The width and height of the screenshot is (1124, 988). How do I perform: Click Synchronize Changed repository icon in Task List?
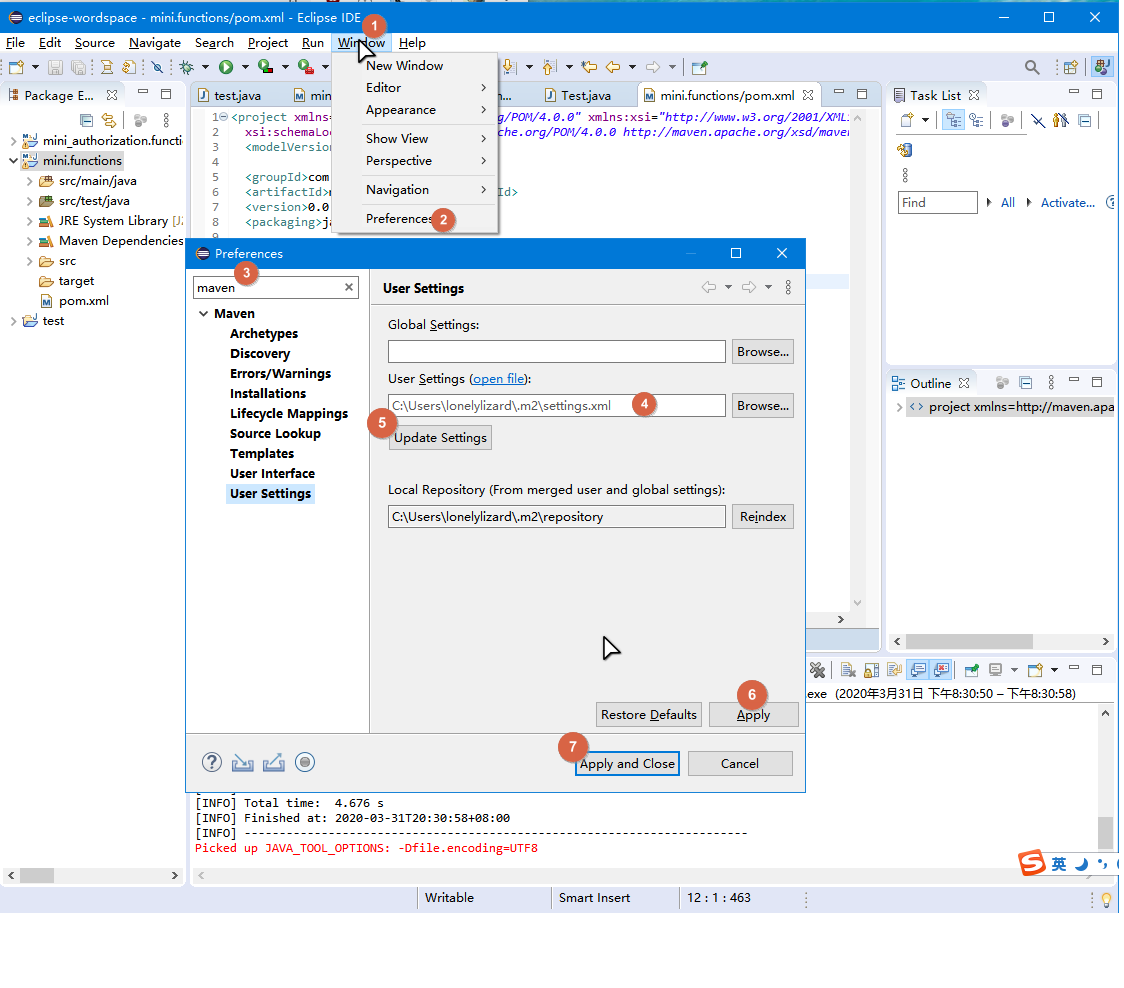[905, 150]
